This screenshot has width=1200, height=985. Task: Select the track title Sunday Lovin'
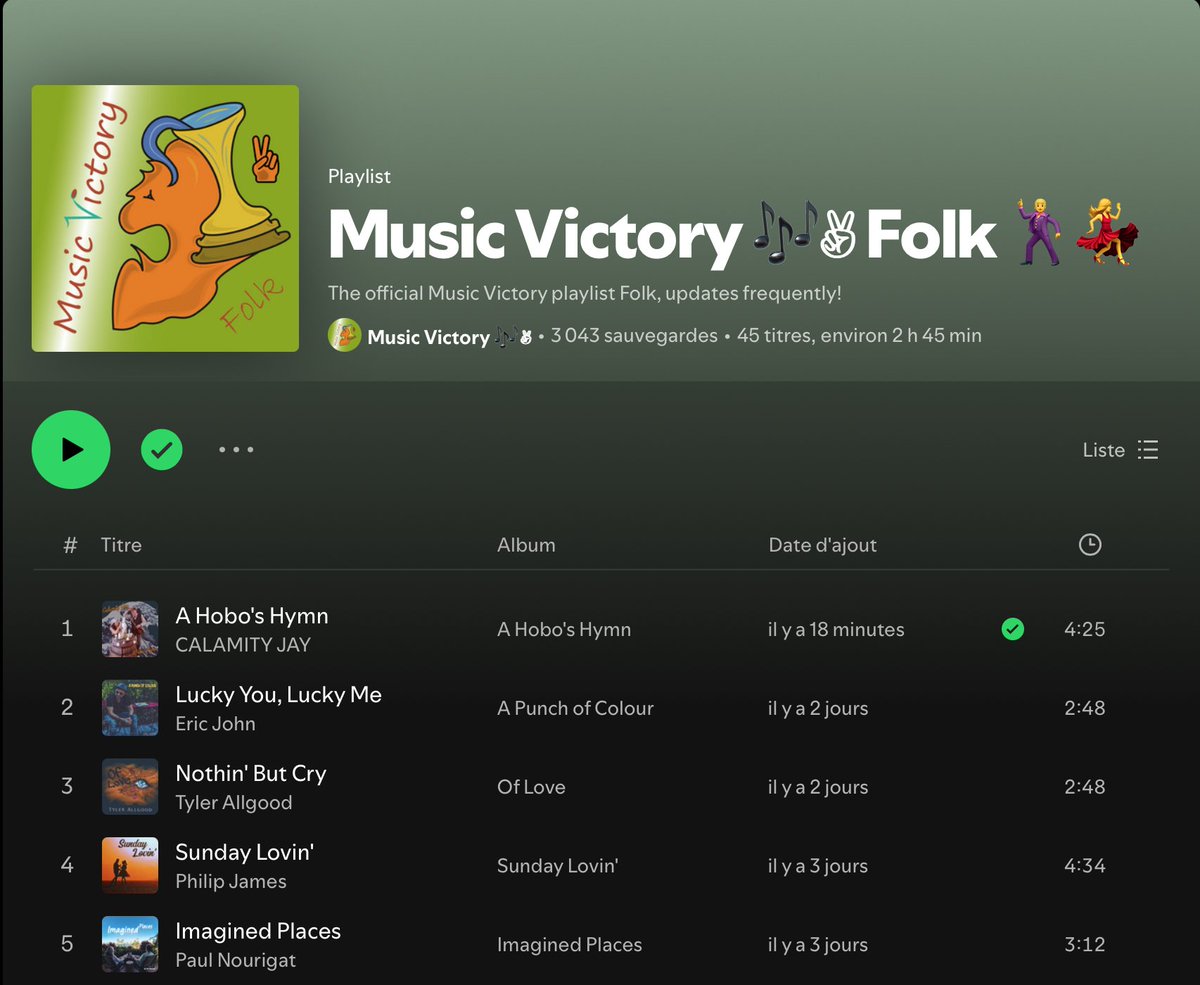pyautogui.click(x=245, y=853)
